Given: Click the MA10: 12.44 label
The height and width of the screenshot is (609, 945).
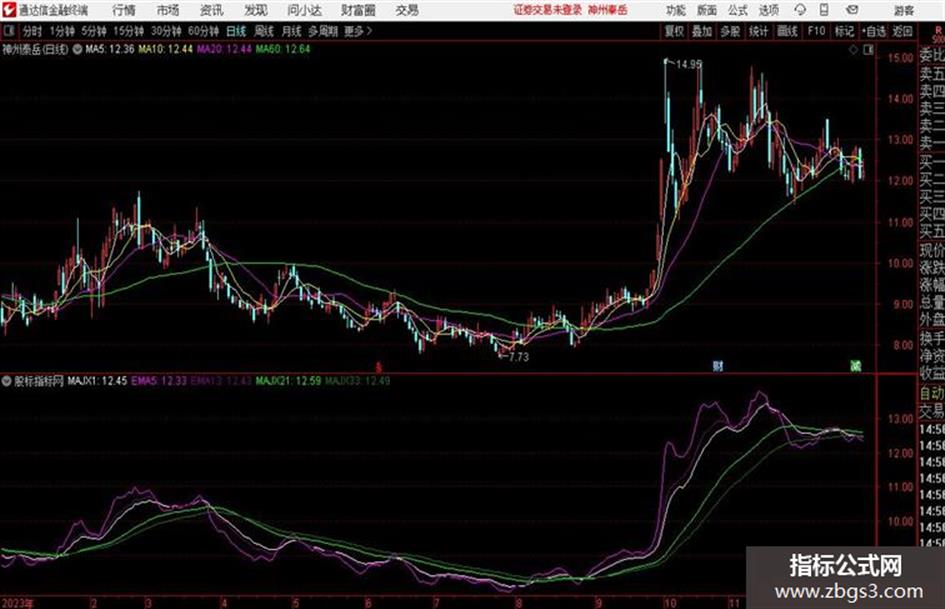Looking at the screenshot, I should coord(165,49).
